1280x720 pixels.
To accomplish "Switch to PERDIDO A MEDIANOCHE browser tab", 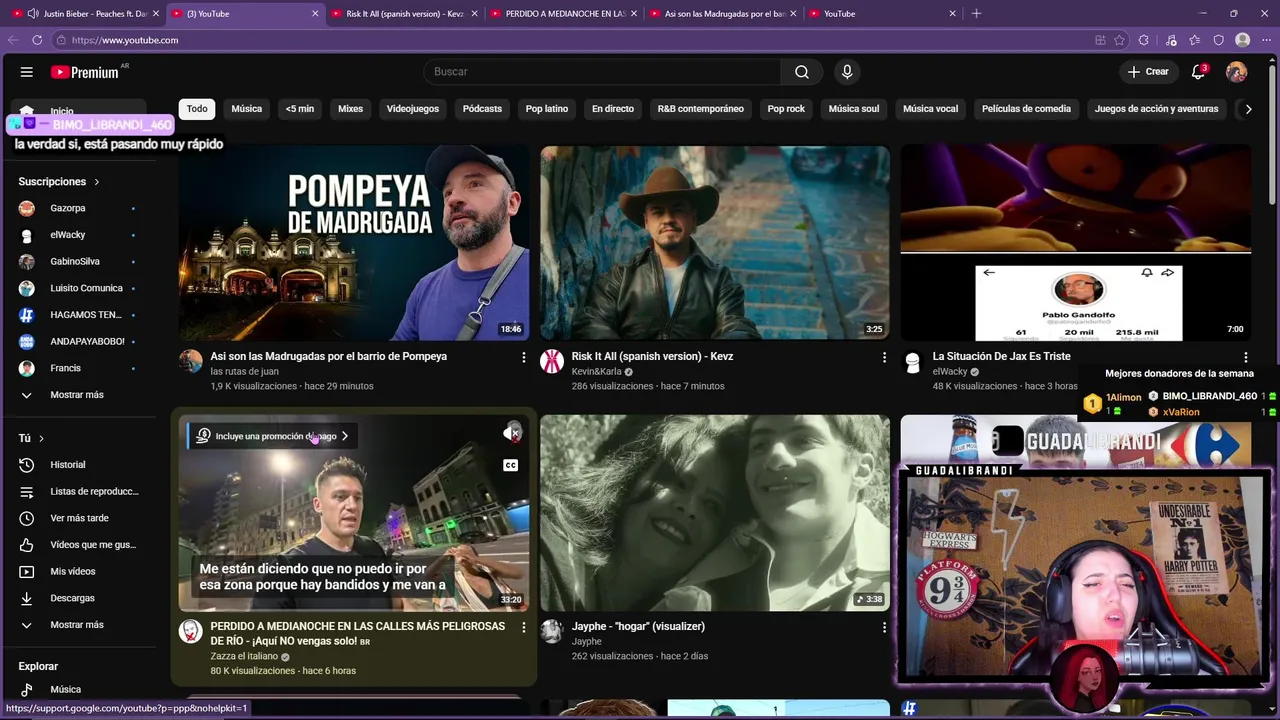I will point(564,14).
